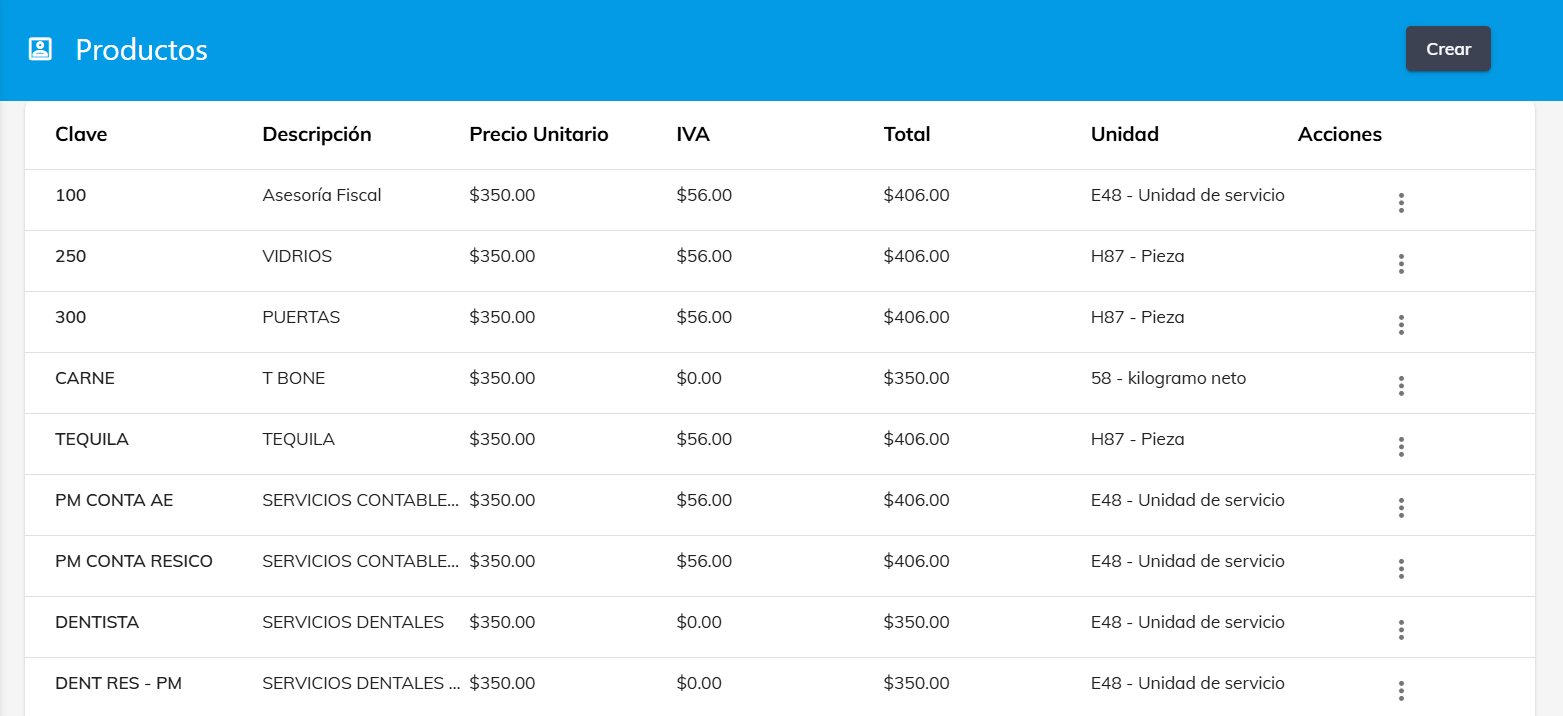The height and width of the screenshot is (716, 1563).
Task: Open three-dot menu for VIDRIOS product
Action: click(x=1401, y=264)
